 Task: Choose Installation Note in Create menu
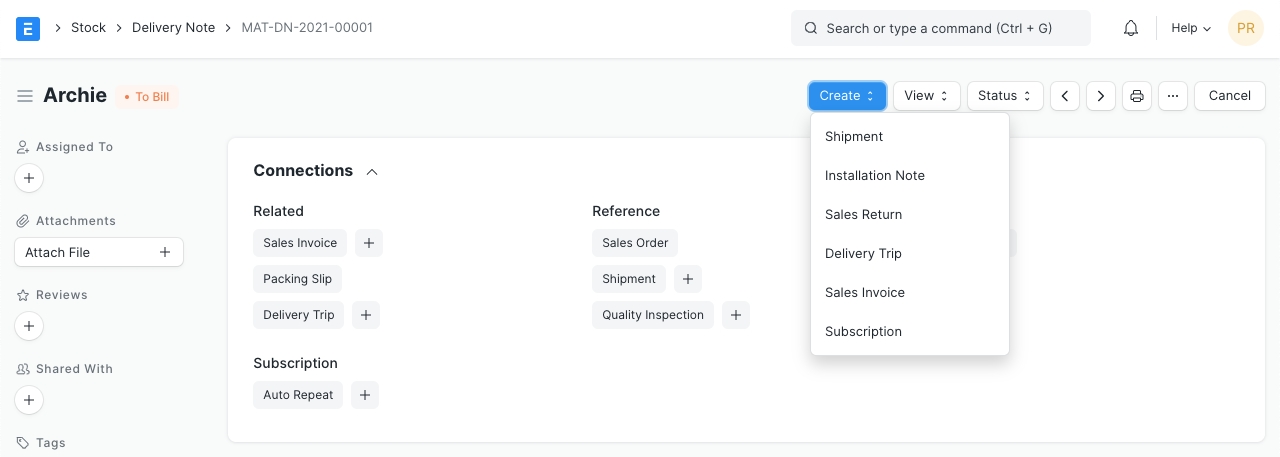pos(874,175)
